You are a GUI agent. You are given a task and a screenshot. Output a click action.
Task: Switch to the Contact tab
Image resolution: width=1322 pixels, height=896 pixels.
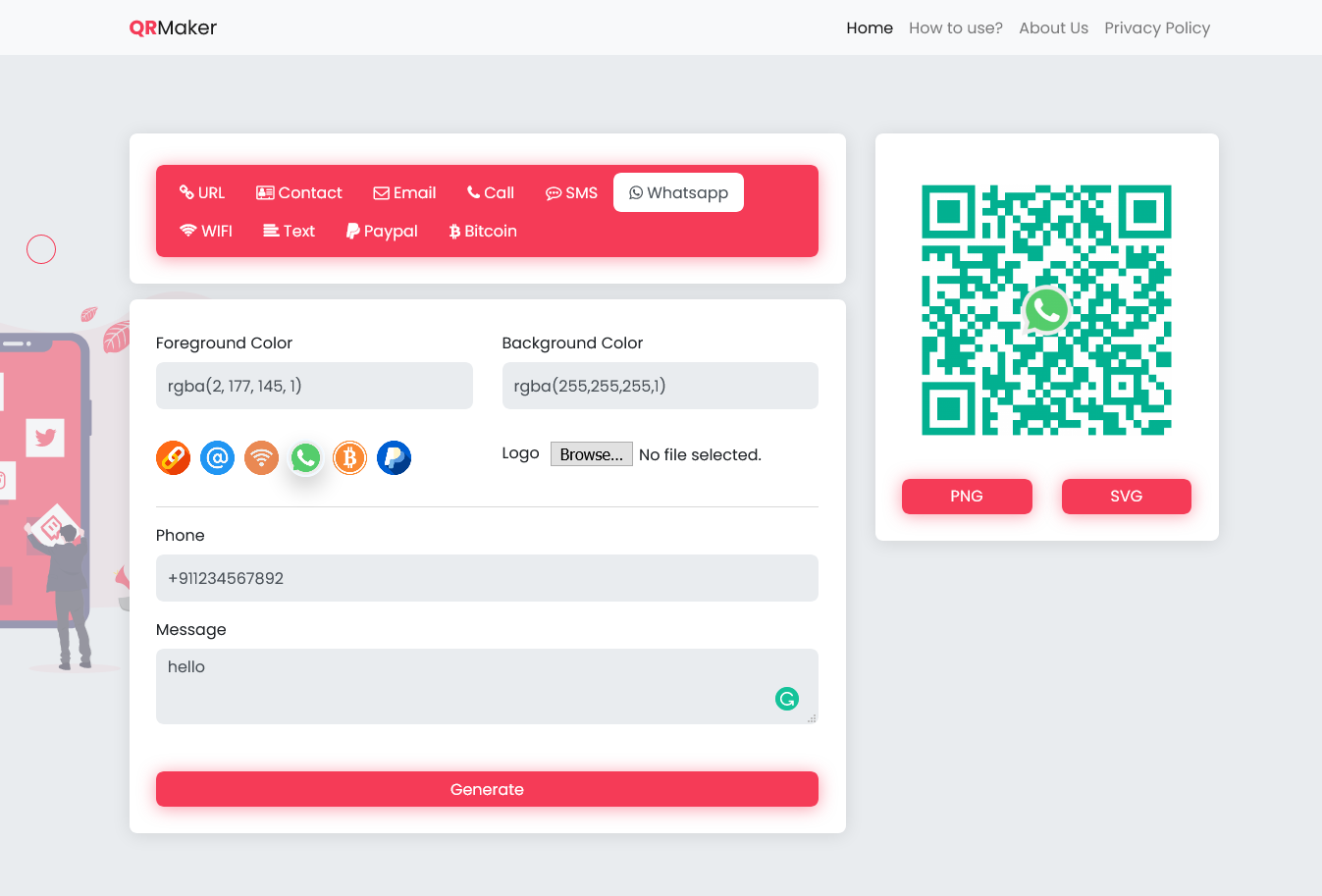pyautogui.click(x=299, y=192)
